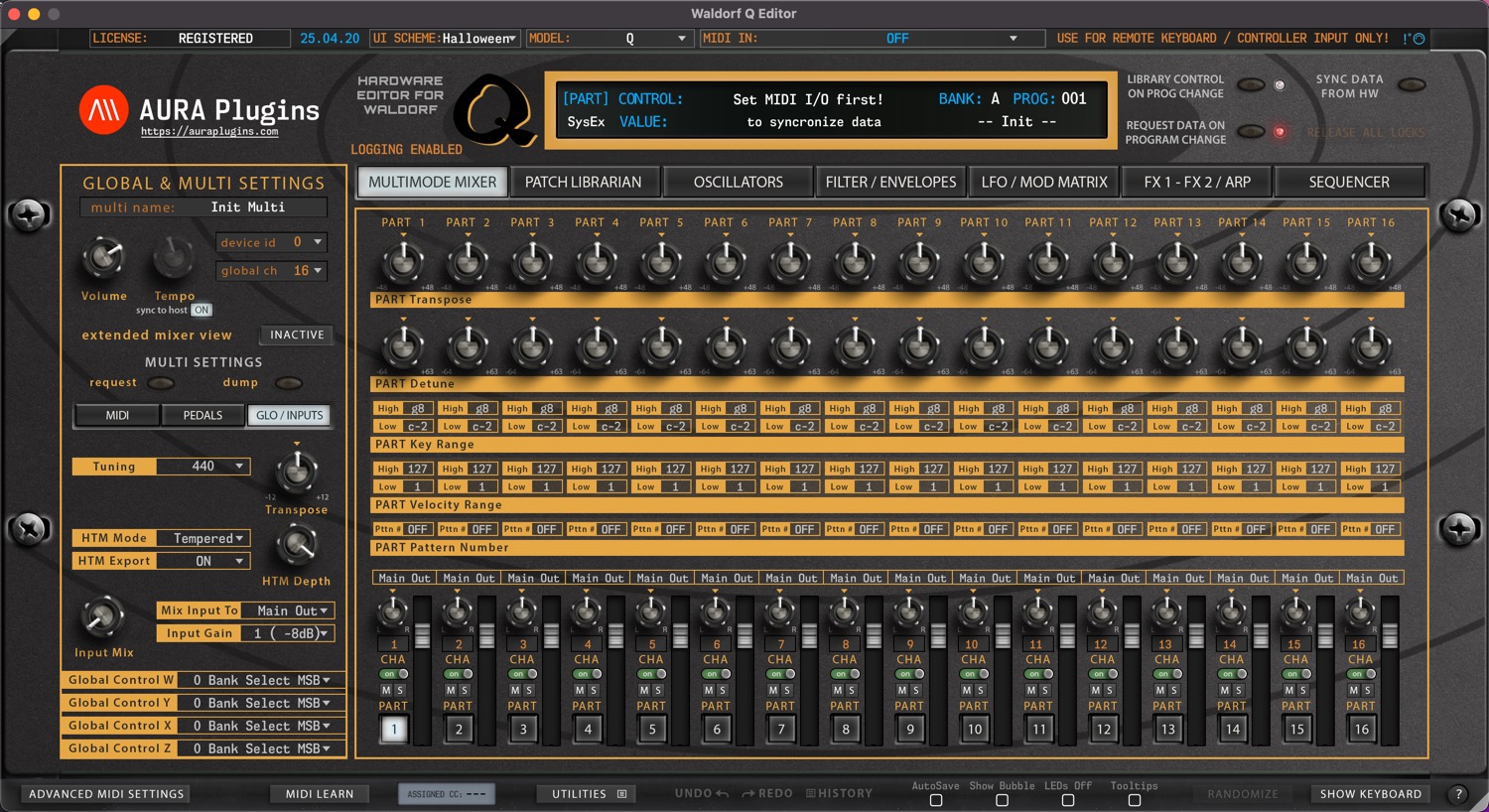Click the multi name field Init Multi
The width and height of the screenshot is (1489, 812).
[x=203, y=207]
